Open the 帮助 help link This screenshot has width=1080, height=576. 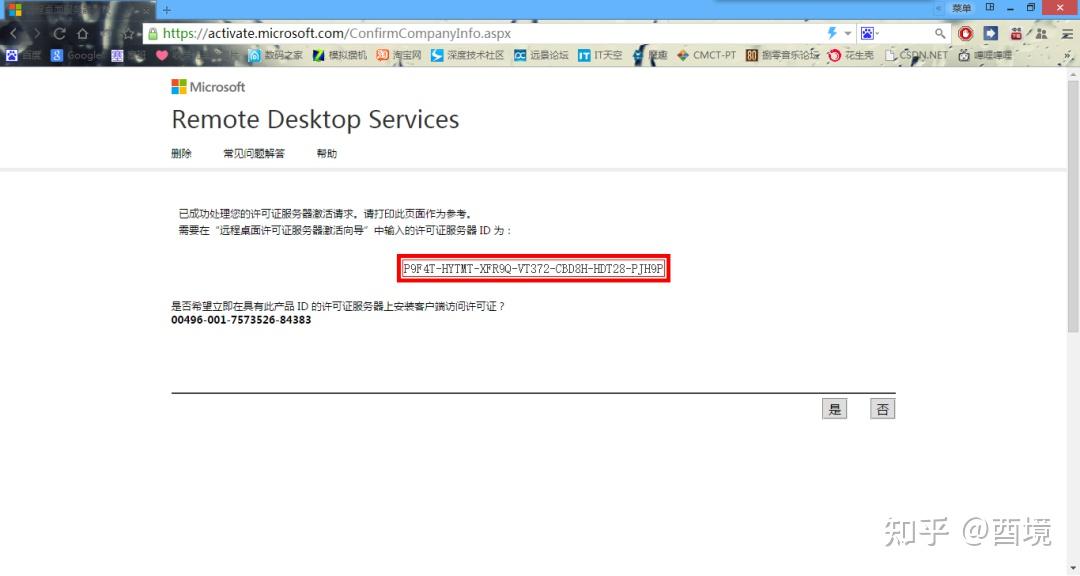point(326,153)
